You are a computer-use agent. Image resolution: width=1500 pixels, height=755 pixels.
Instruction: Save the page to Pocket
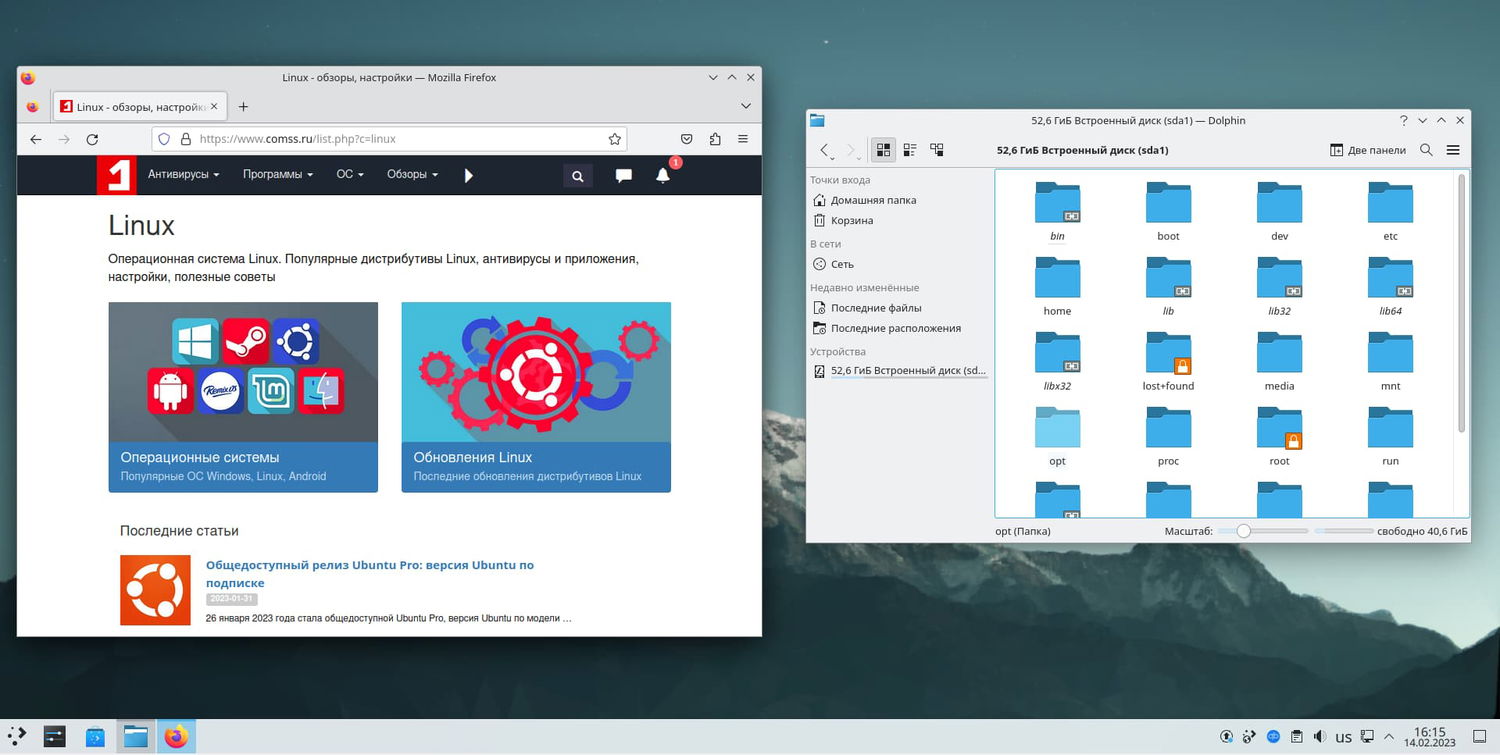click(687, 139)
